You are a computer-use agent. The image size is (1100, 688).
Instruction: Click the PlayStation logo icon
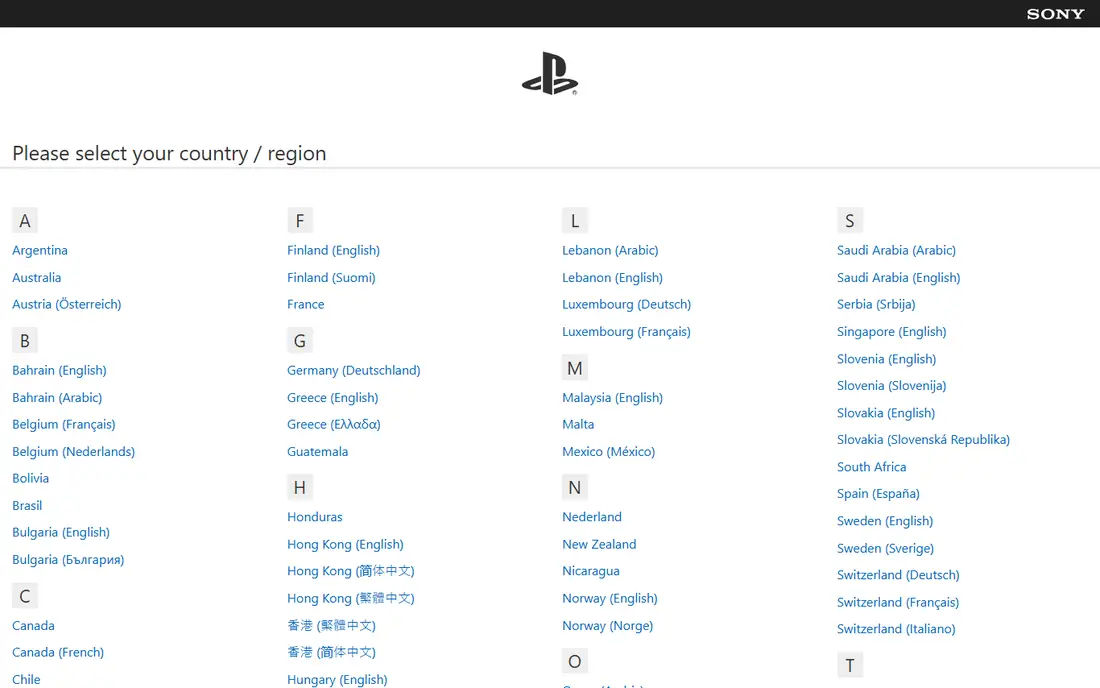coord(550,74)
